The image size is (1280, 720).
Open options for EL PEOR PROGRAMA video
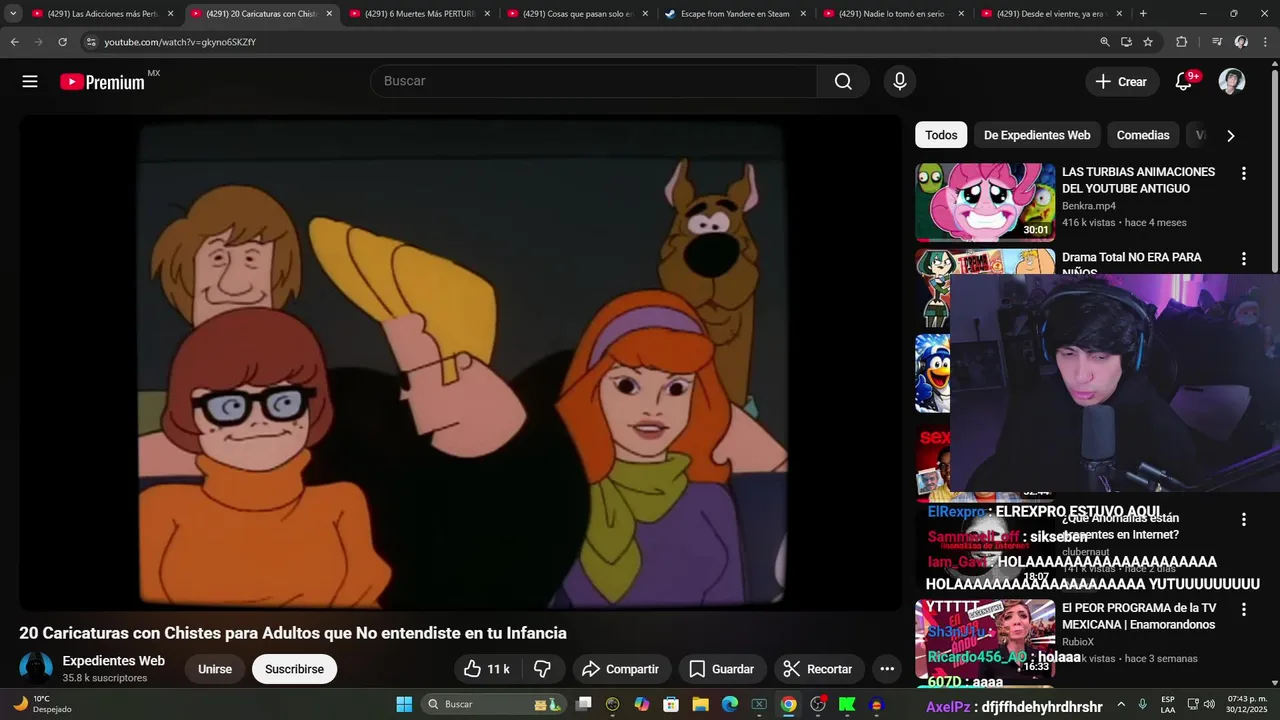[x=1244, y=609]
